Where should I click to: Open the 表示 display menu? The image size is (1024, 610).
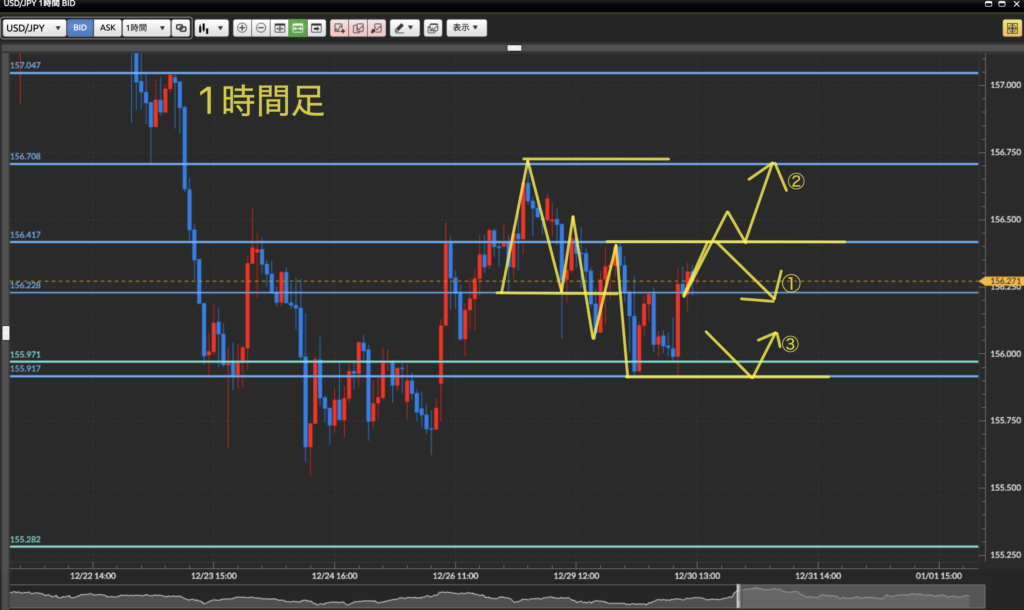pos(465,28)
